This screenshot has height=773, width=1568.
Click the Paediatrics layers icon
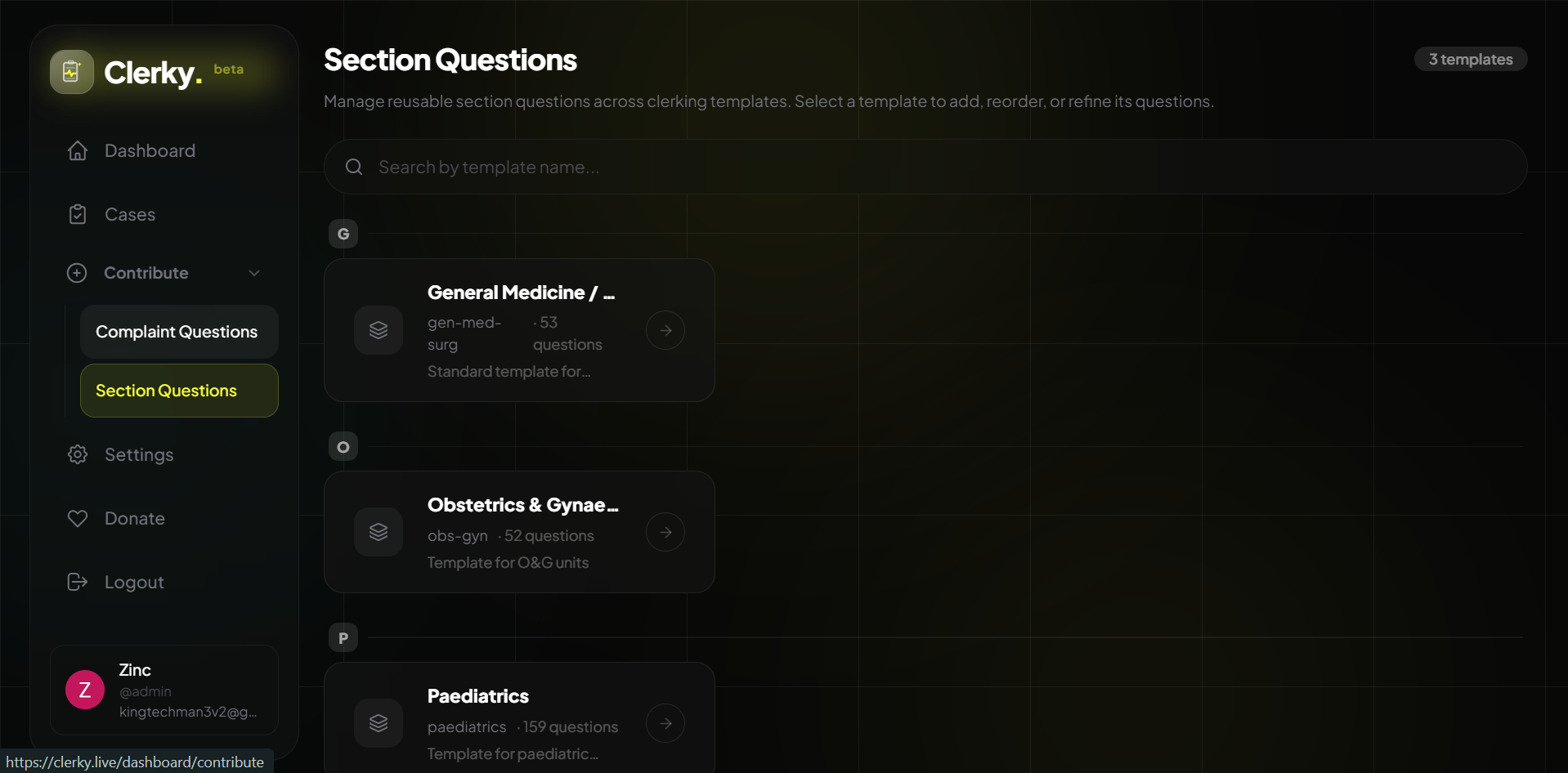379,723
